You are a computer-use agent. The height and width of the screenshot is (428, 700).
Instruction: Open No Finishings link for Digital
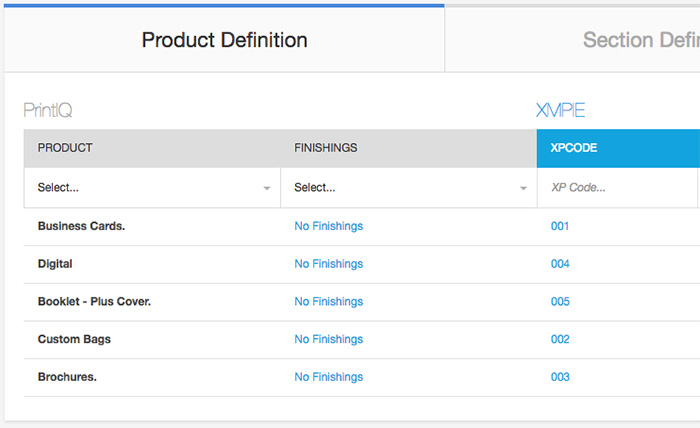[328, 264]
